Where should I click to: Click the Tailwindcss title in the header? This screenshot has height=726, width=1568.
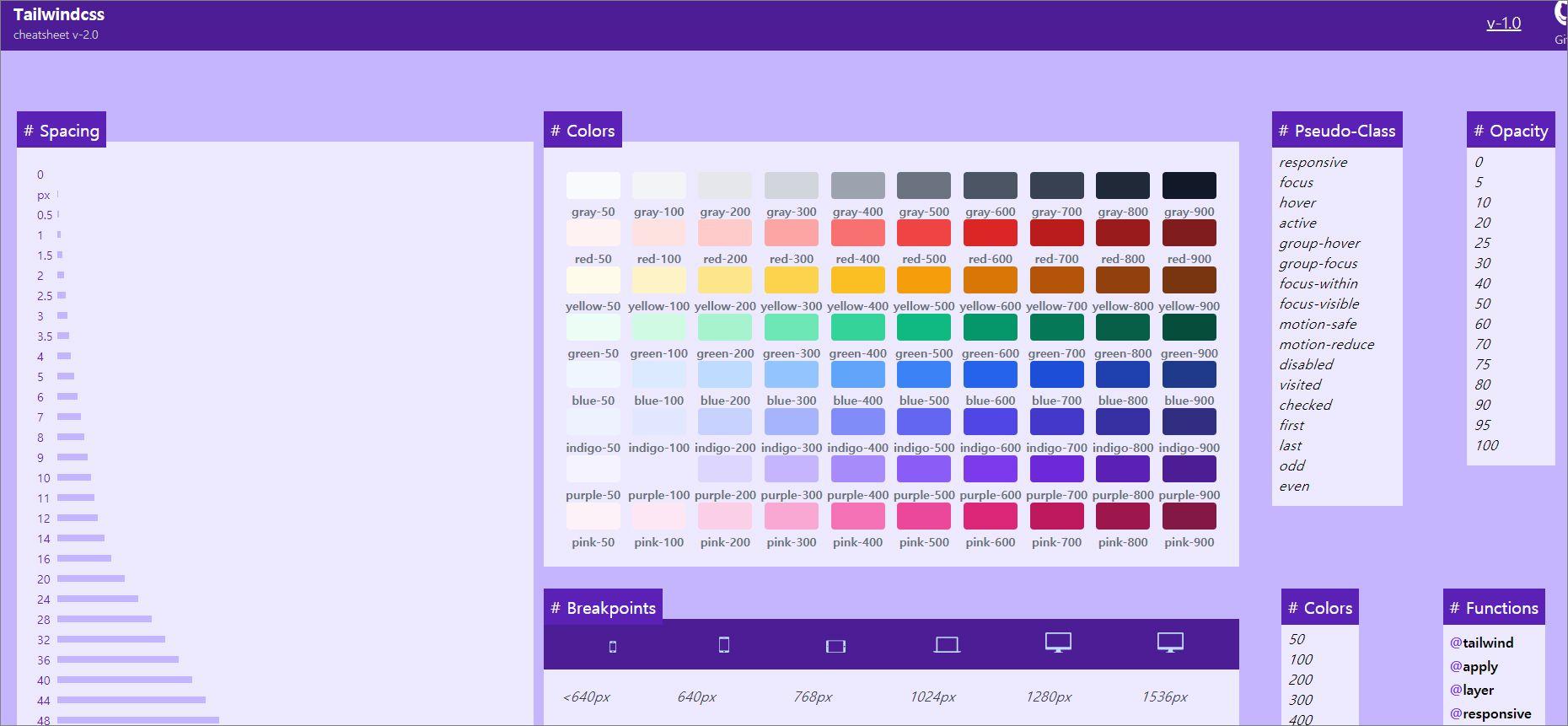(59, 14)
